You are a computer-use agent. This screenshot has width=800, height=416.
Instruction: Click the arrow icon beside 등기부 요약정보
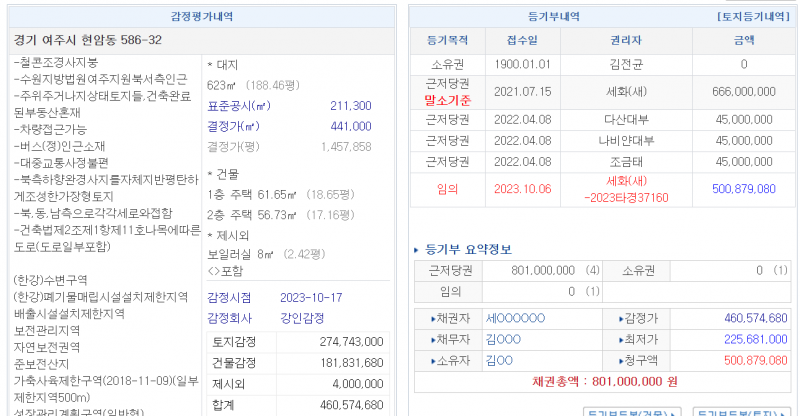(x=418, y=250)
